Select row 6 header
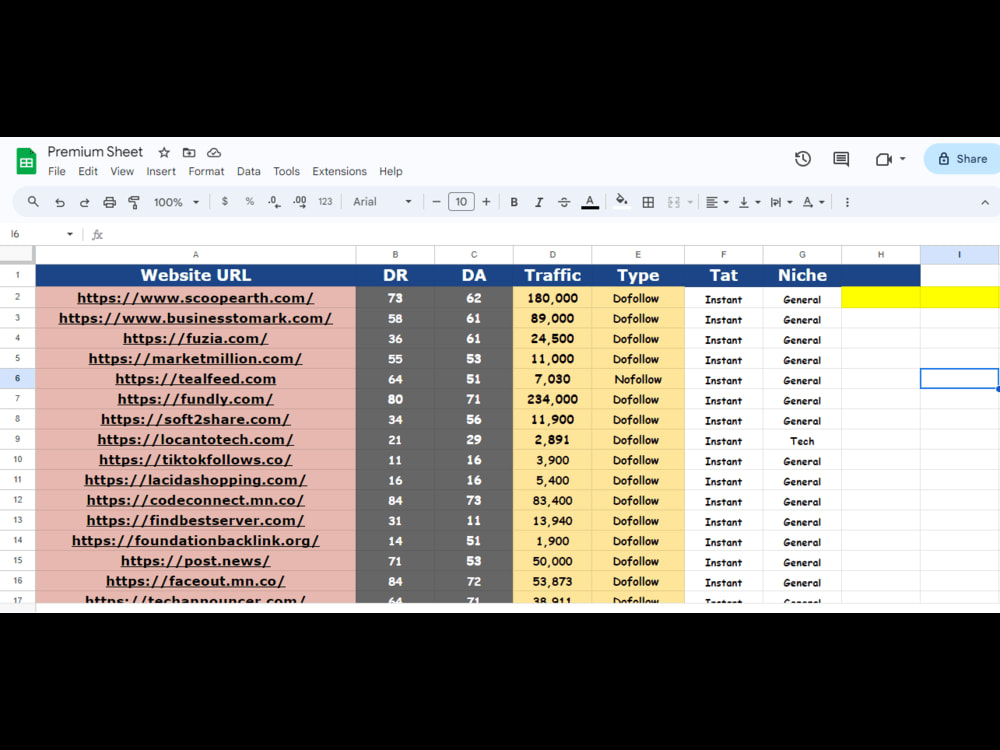1000x750 pixels. click(x=17, y=378)
